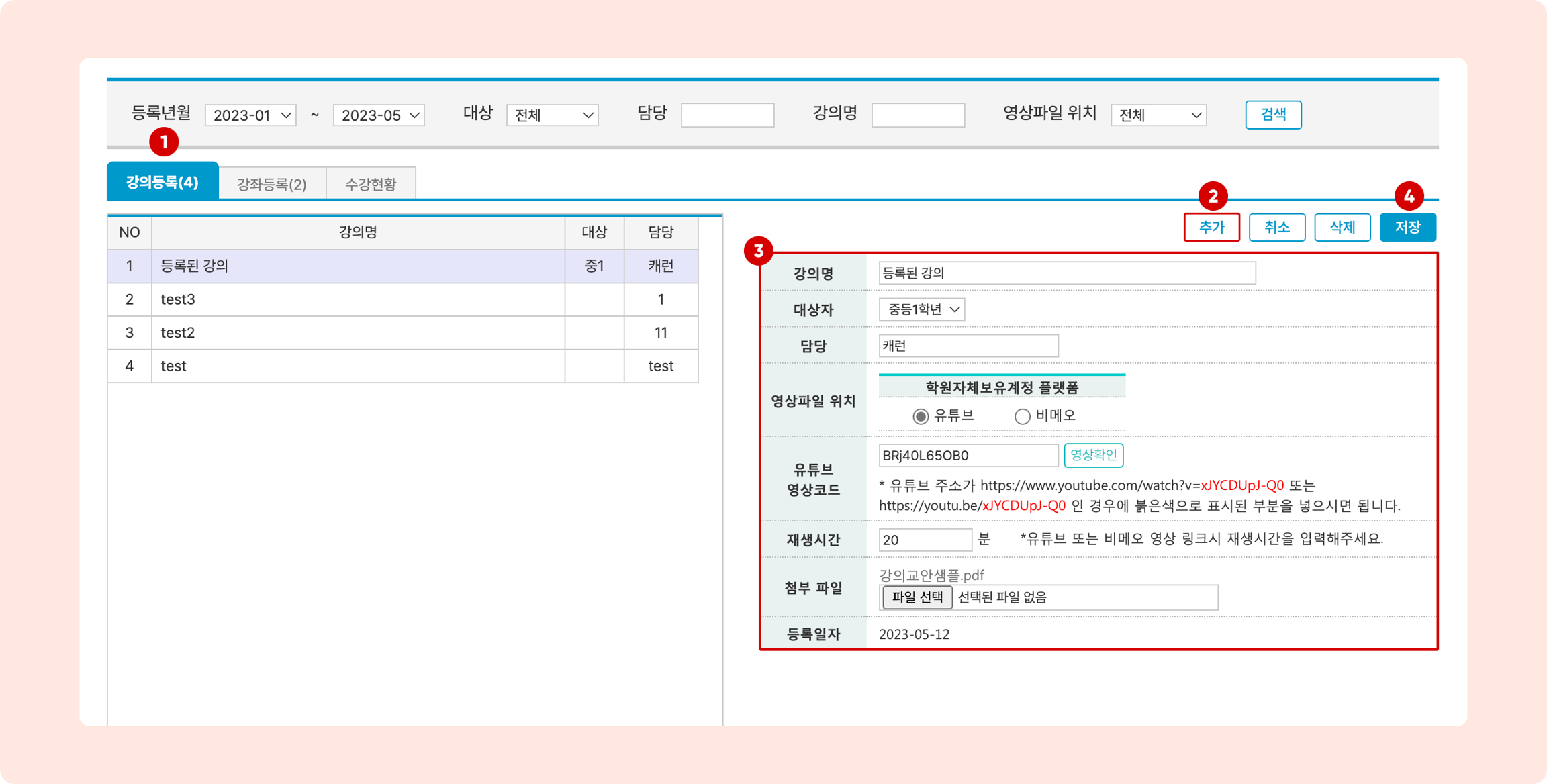Click the 재생시간 minutes input field

point(925,540)
